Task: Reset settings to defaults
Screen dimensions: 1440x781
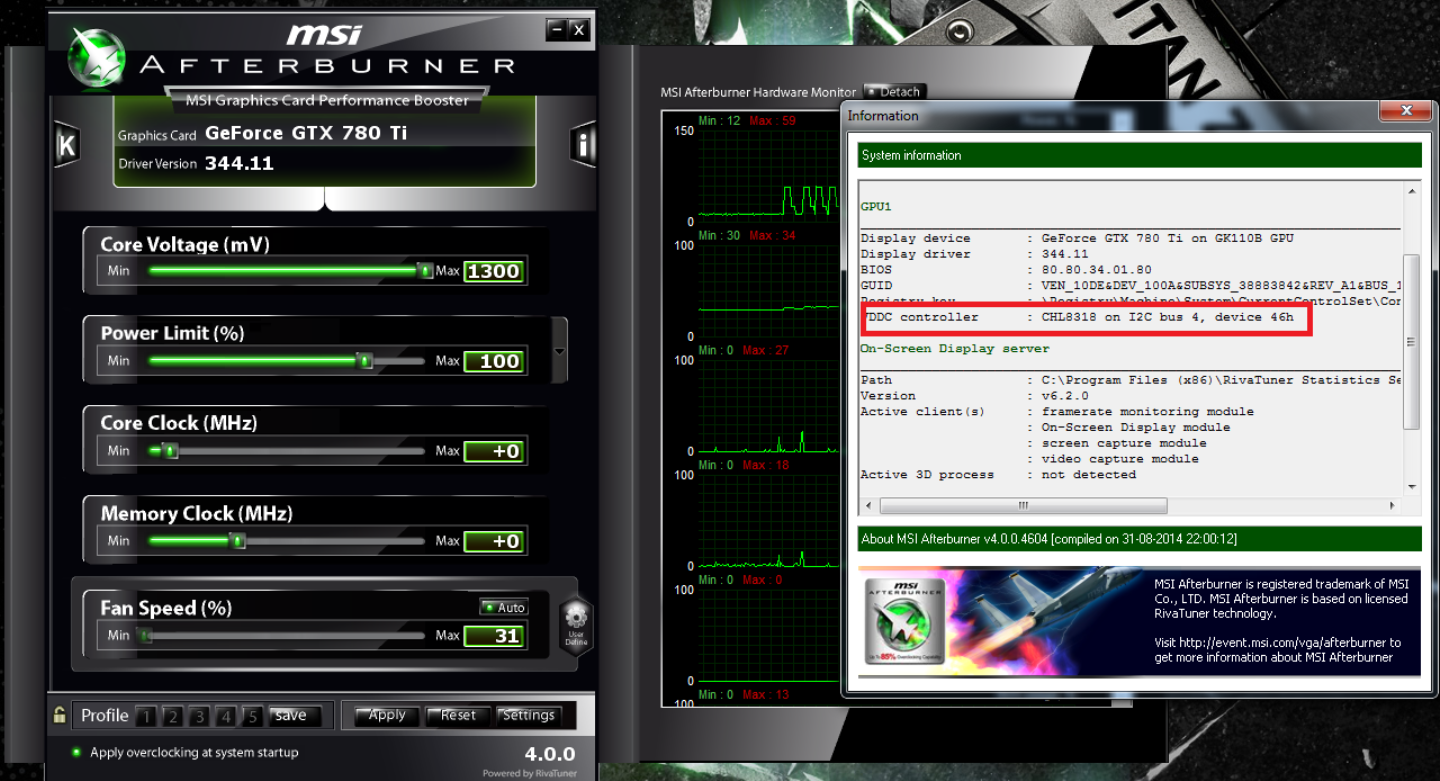Action: [458, 715]
